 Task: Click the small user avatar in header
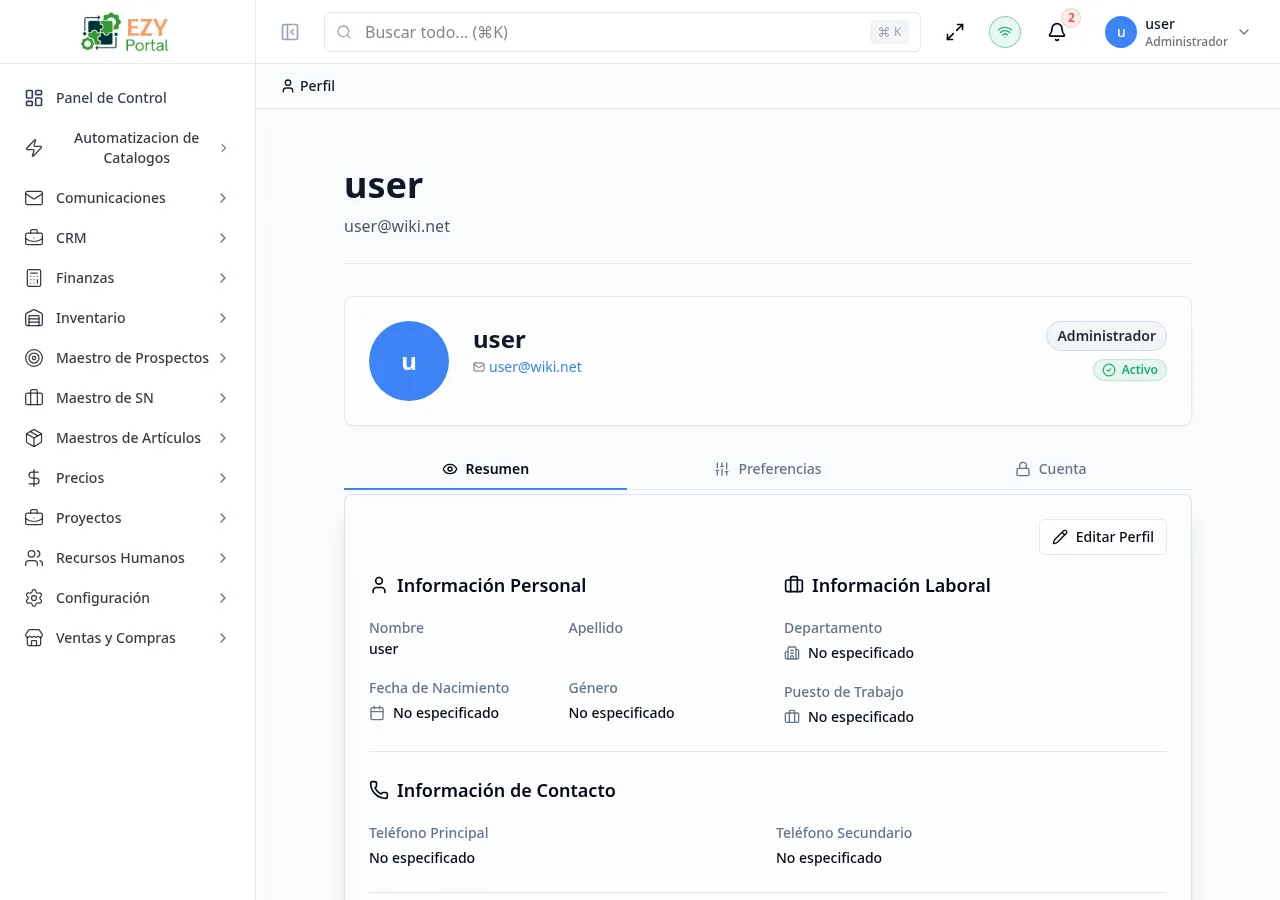[1121, 32]
